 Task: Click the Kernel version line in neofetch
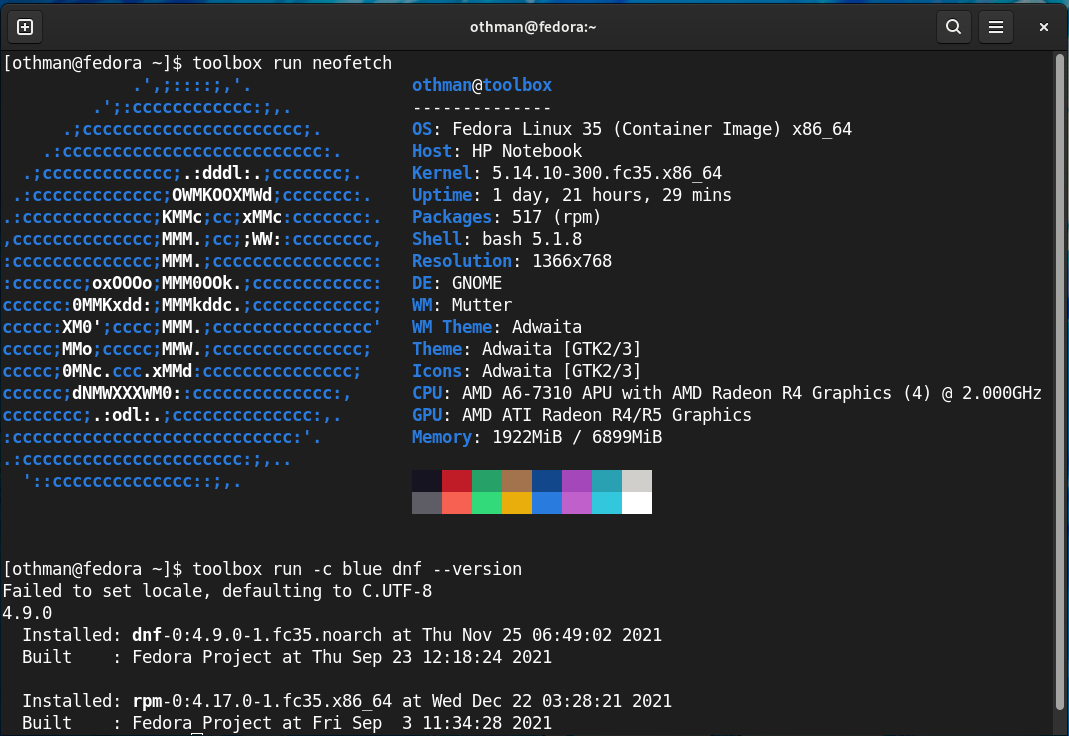click(x=566, y=173)
